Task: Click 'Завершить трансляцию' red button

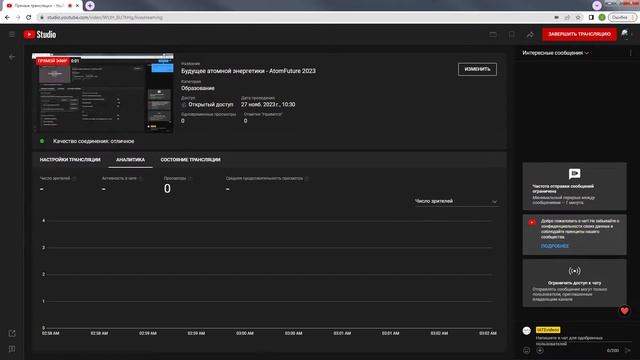Action: pos(579,34)
